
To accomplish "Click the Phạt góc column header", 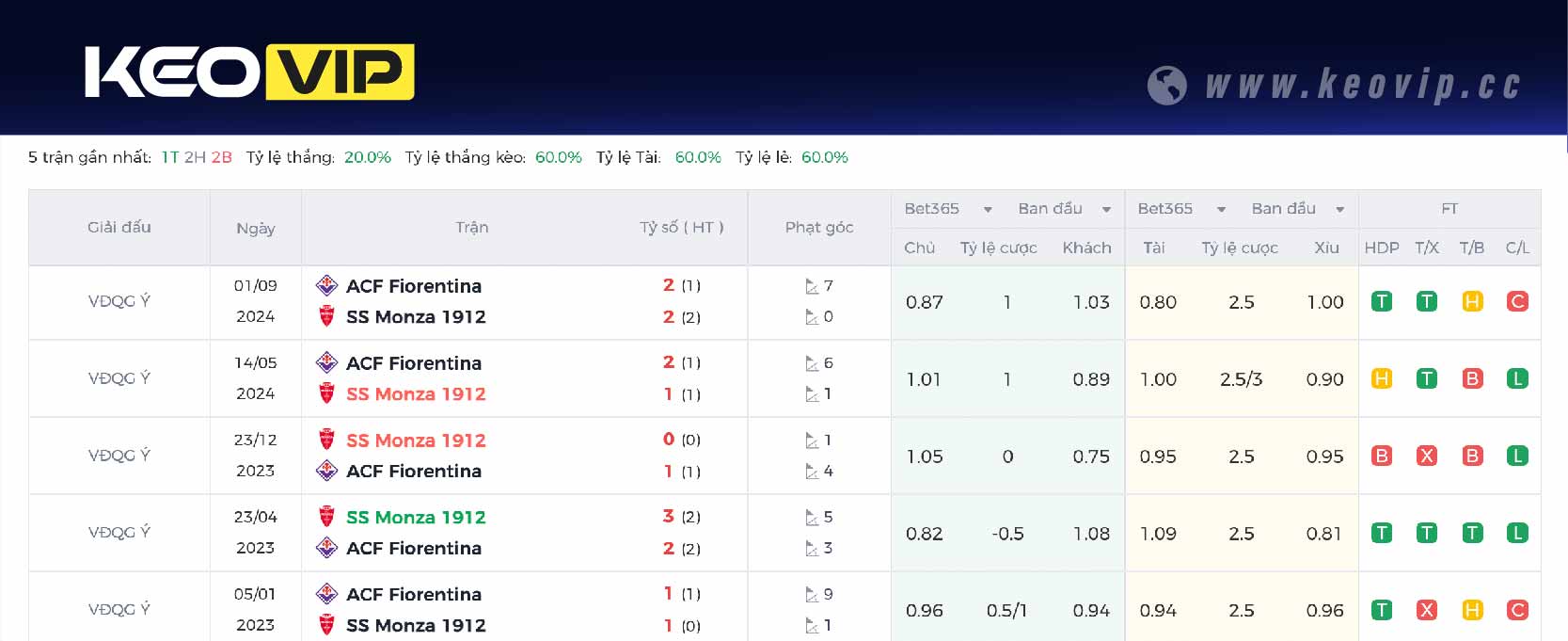I will (819, 227).
